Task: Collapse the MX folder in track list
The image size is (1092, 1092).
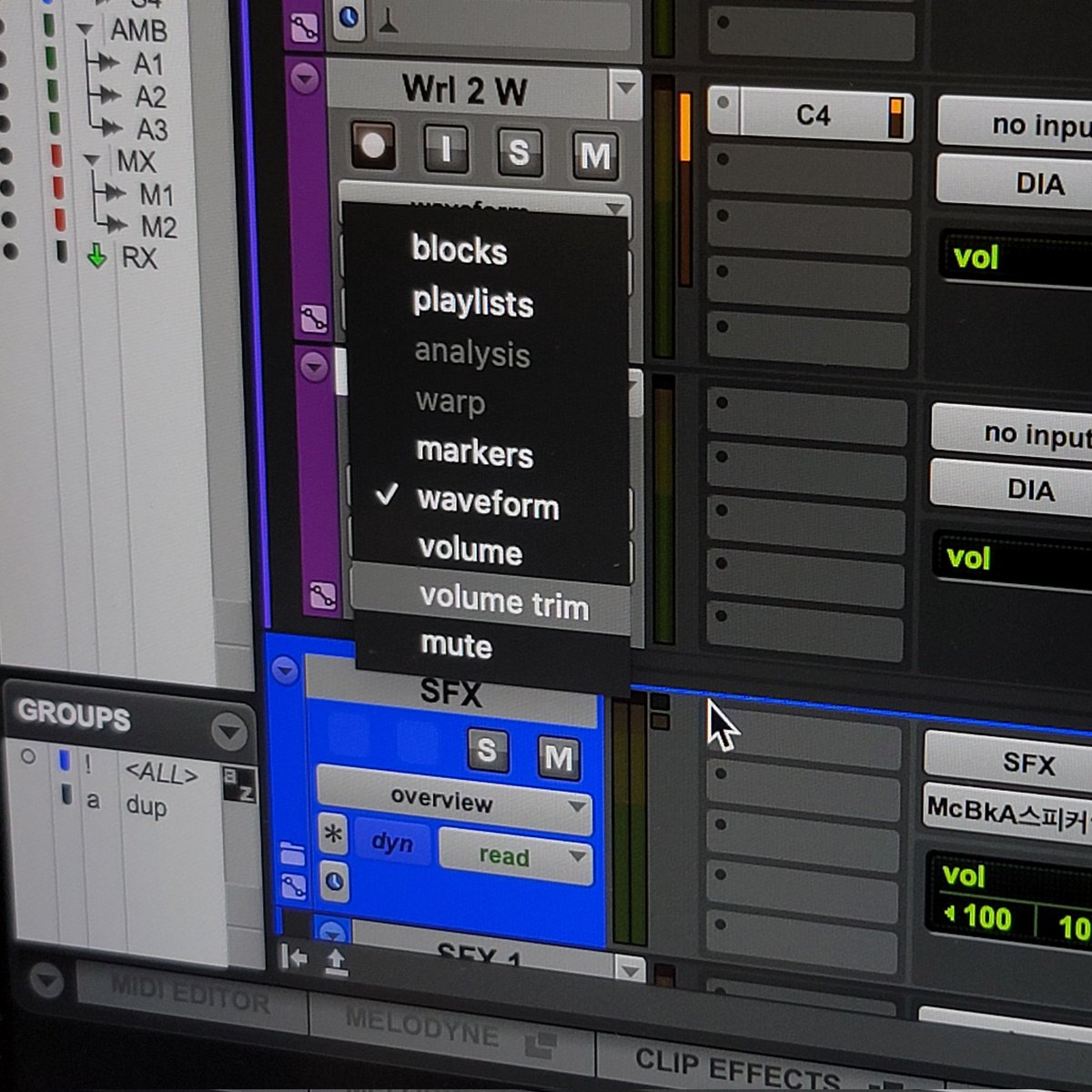Action: pos(91,159)
